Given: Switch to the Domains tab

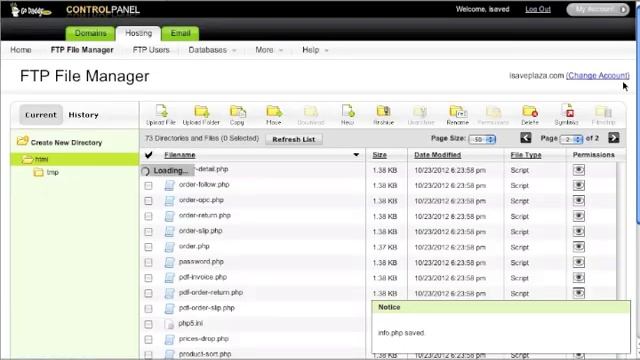Looking at the screenshot, I should coord(91,33).
